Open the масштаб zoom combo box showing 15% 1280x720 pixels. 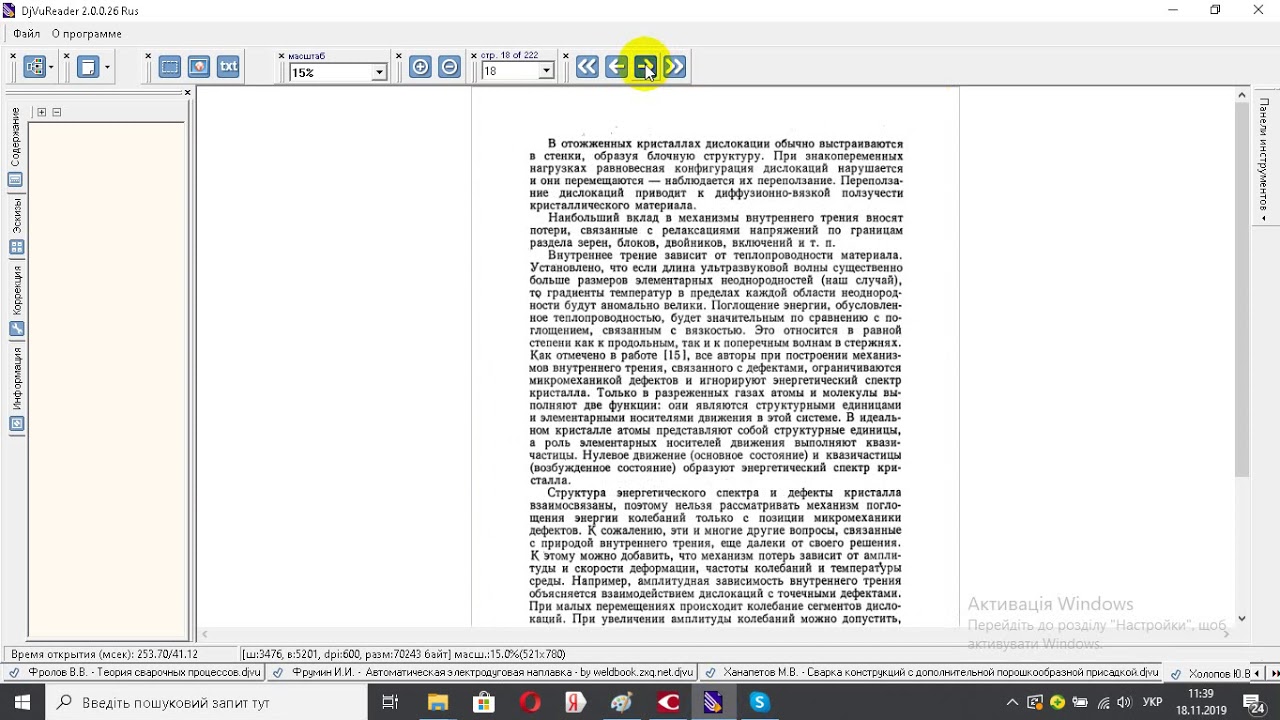coord(338,72)
